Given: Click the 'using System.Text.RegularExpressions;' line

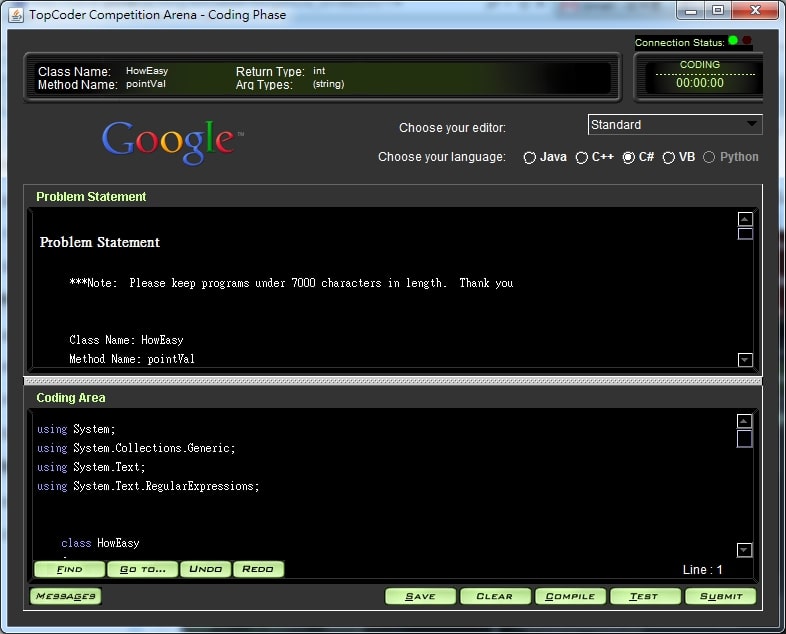Looking at the screenshot, I should pos(148,486).
